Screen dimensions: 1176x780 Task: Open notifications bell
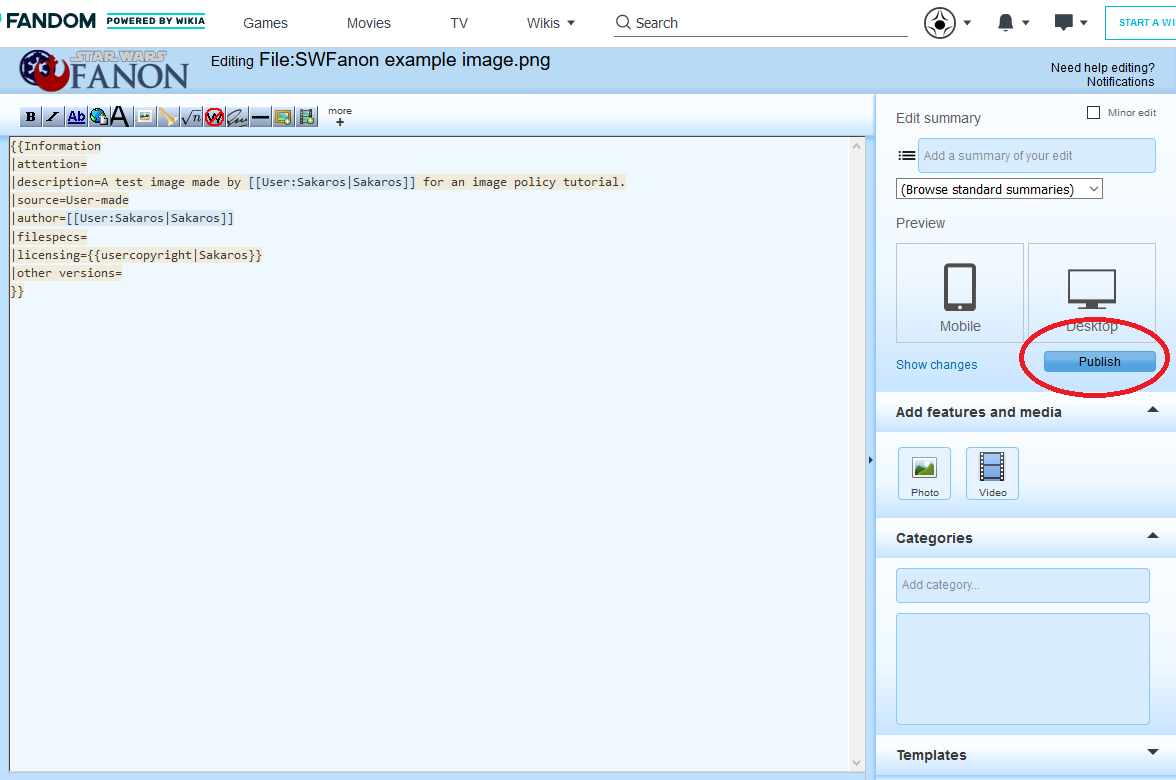(x=1006, y=22)
